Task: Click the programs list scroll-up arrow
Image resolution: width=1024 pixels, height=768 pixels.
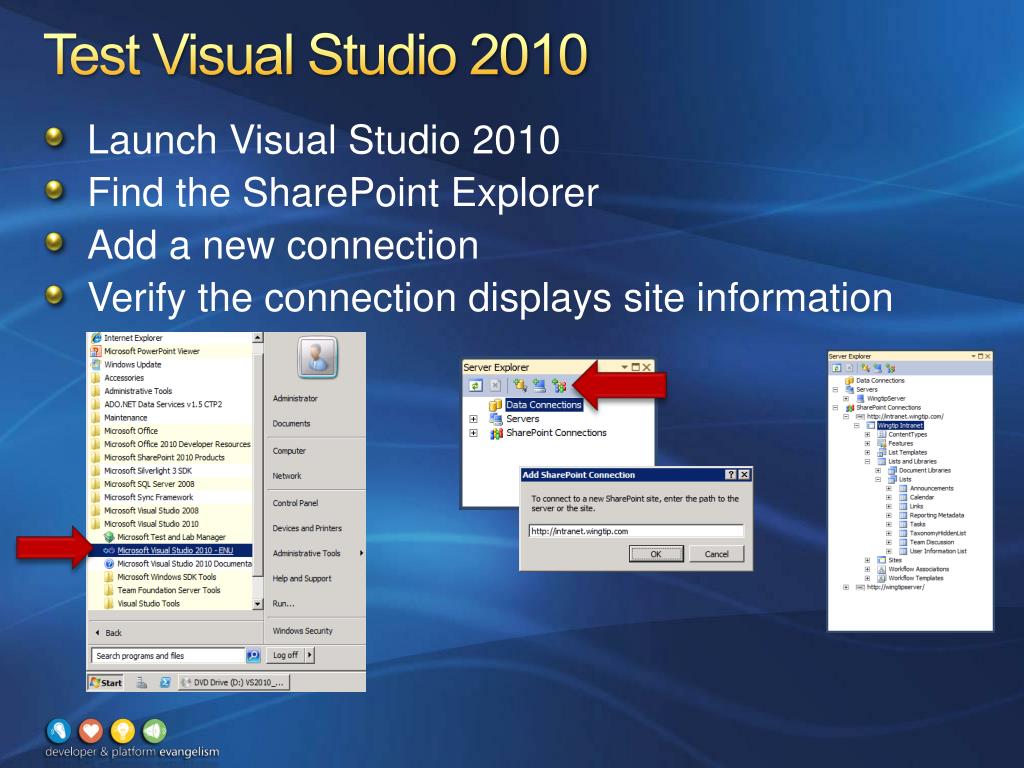Action: tap(257, 338)
